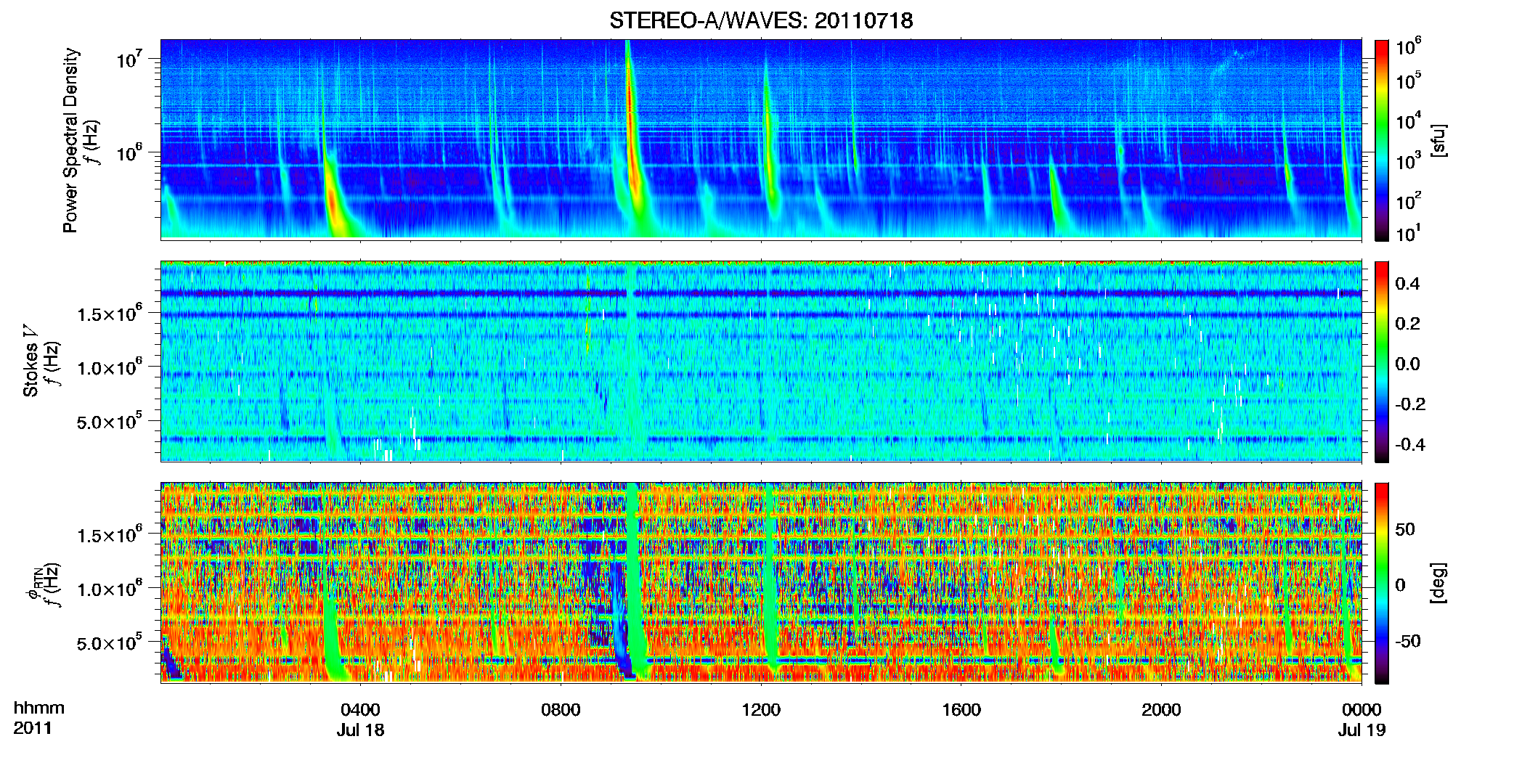1522x784 pixels.
Task: Click the 2000 time tick label
Action: (x=1161, y=709)
